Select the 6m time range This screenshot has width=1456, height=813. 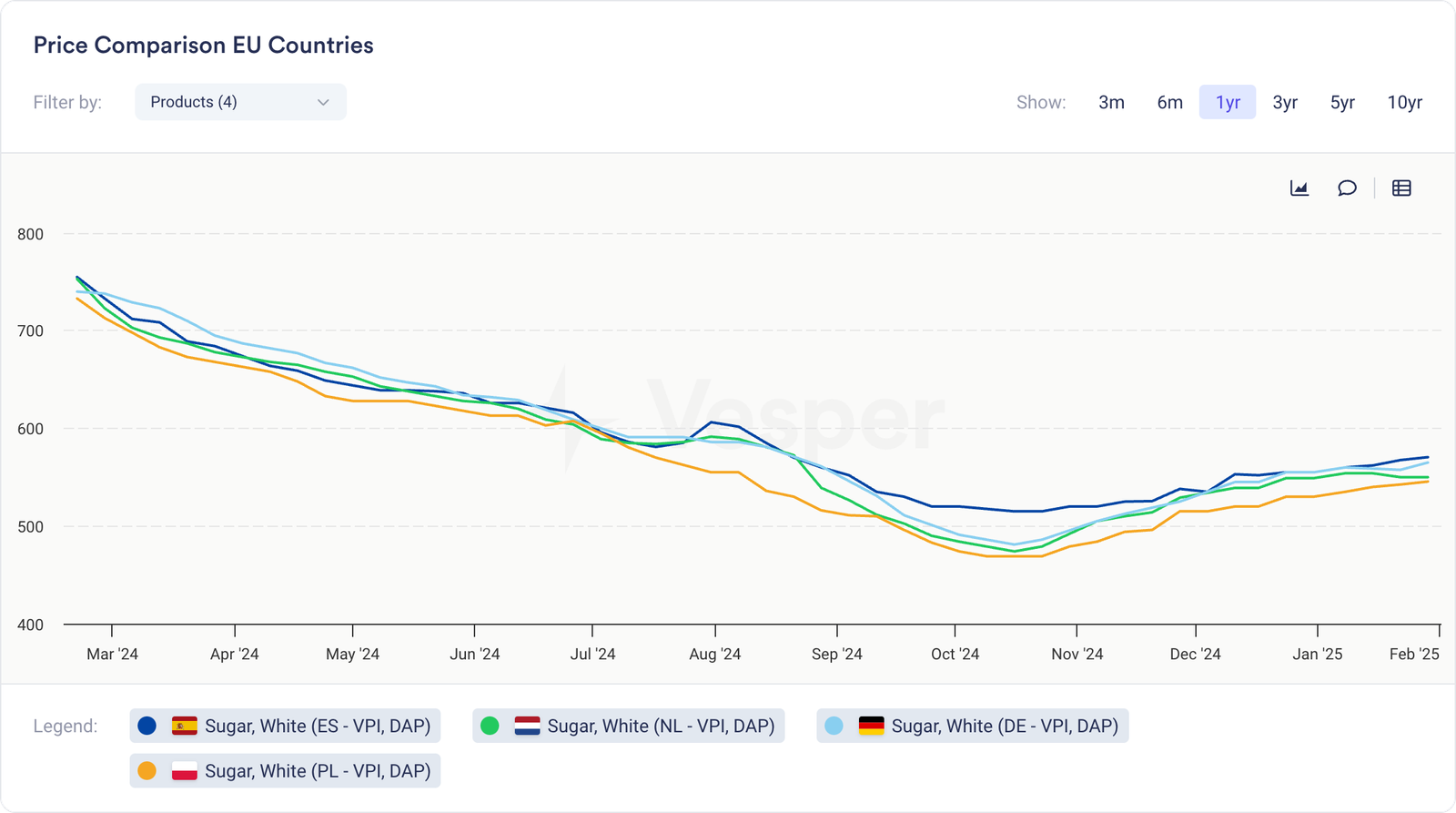tap(1169, 102)
